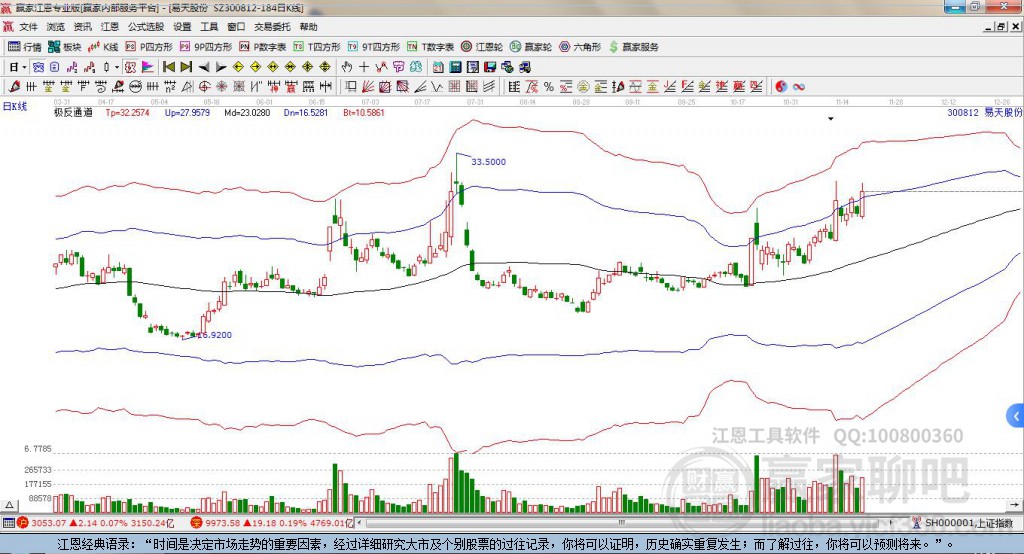The image size is (1024, 554).
Task: Open the T数字表 number table
Action: pos(437,47)
